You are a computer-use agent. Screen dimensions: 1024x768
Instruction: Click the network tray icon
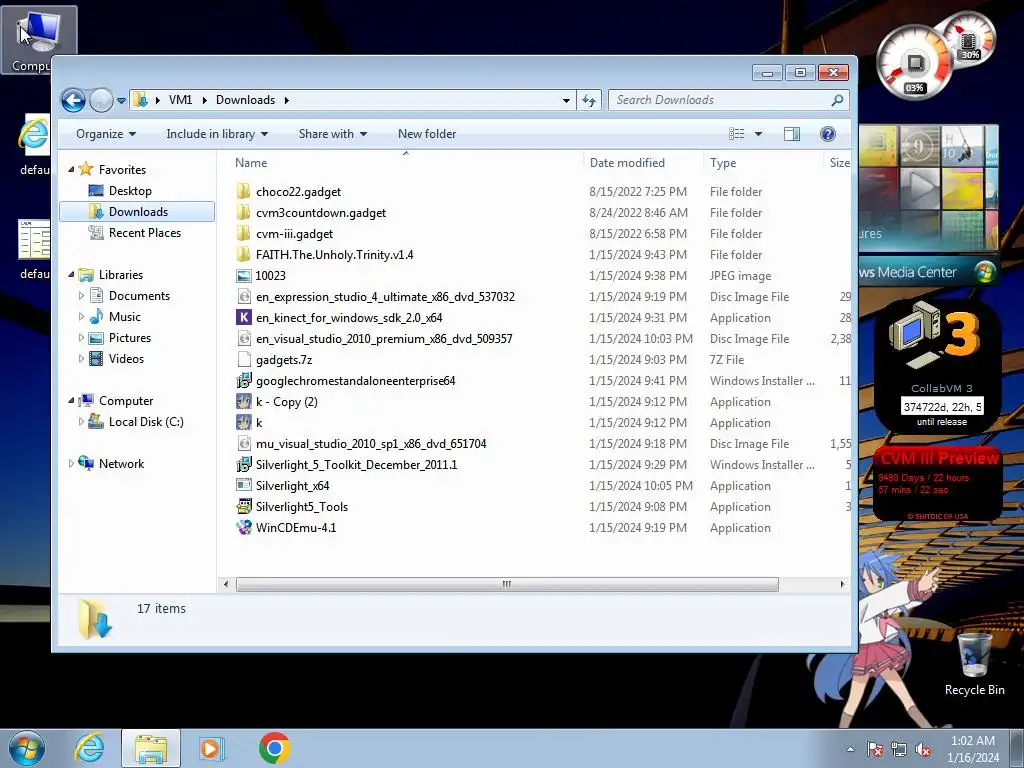click(x=899, y=749)
